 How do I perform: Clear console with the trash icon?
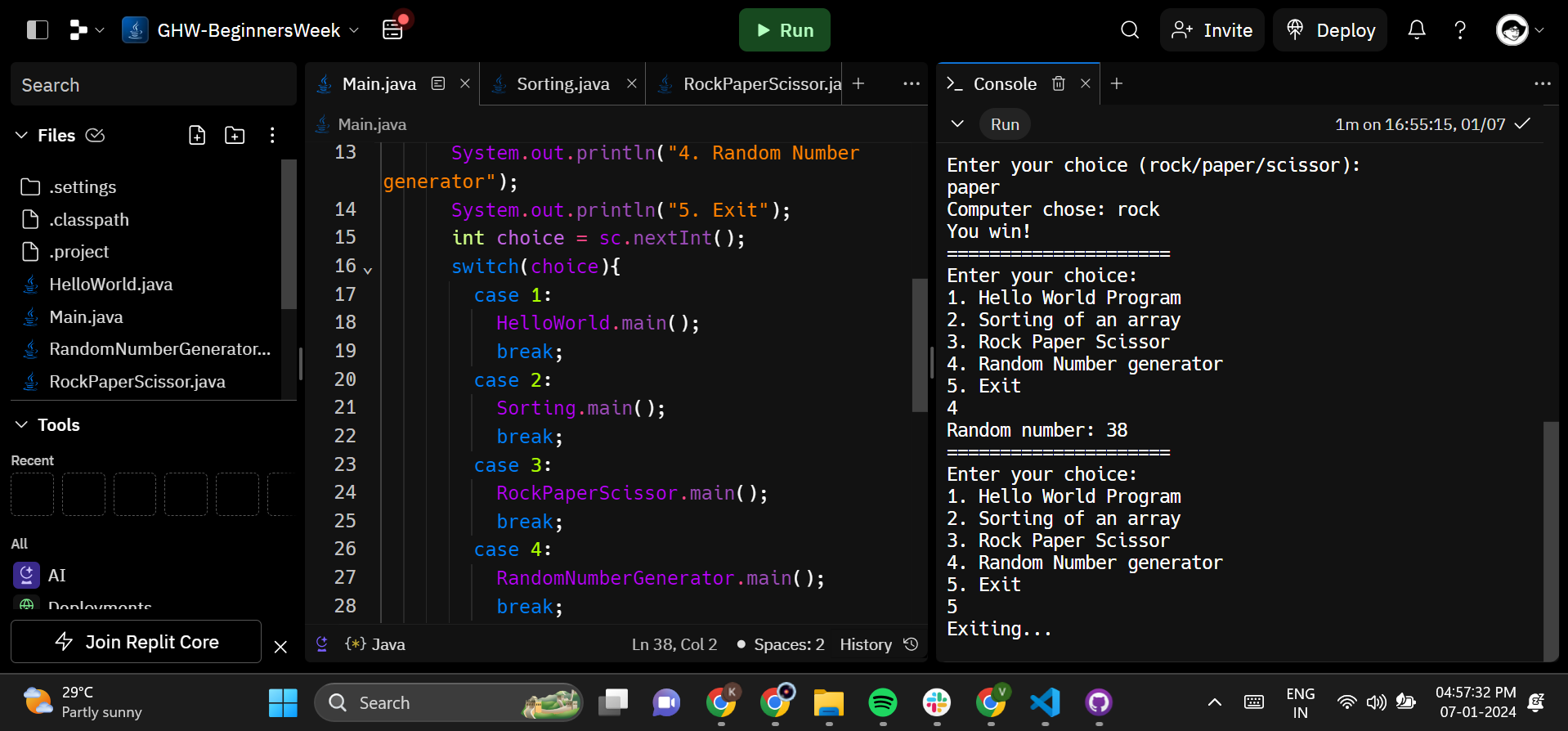1059,83
